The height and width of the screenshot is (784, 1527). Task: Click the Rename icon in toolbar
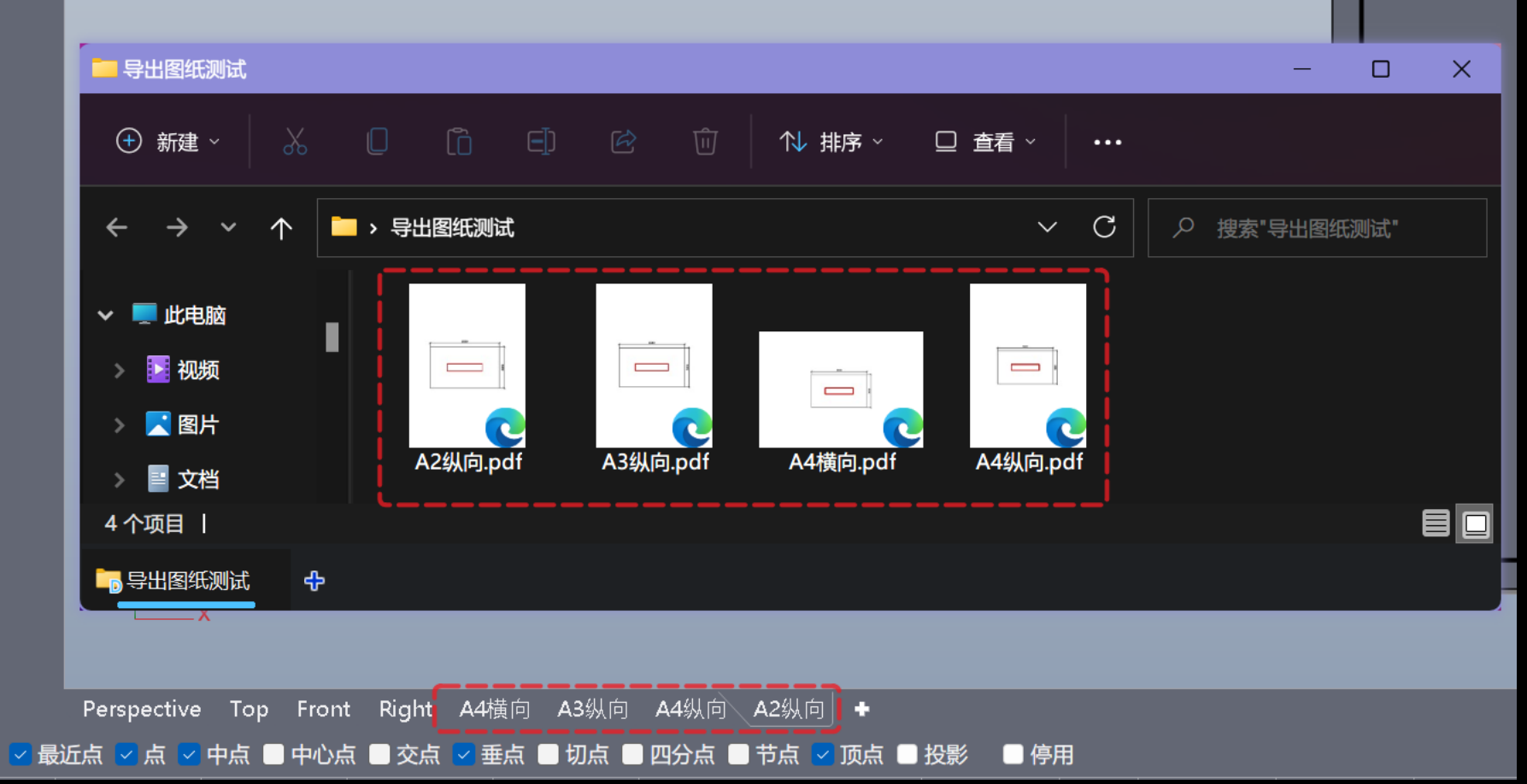tap(541, 142)
